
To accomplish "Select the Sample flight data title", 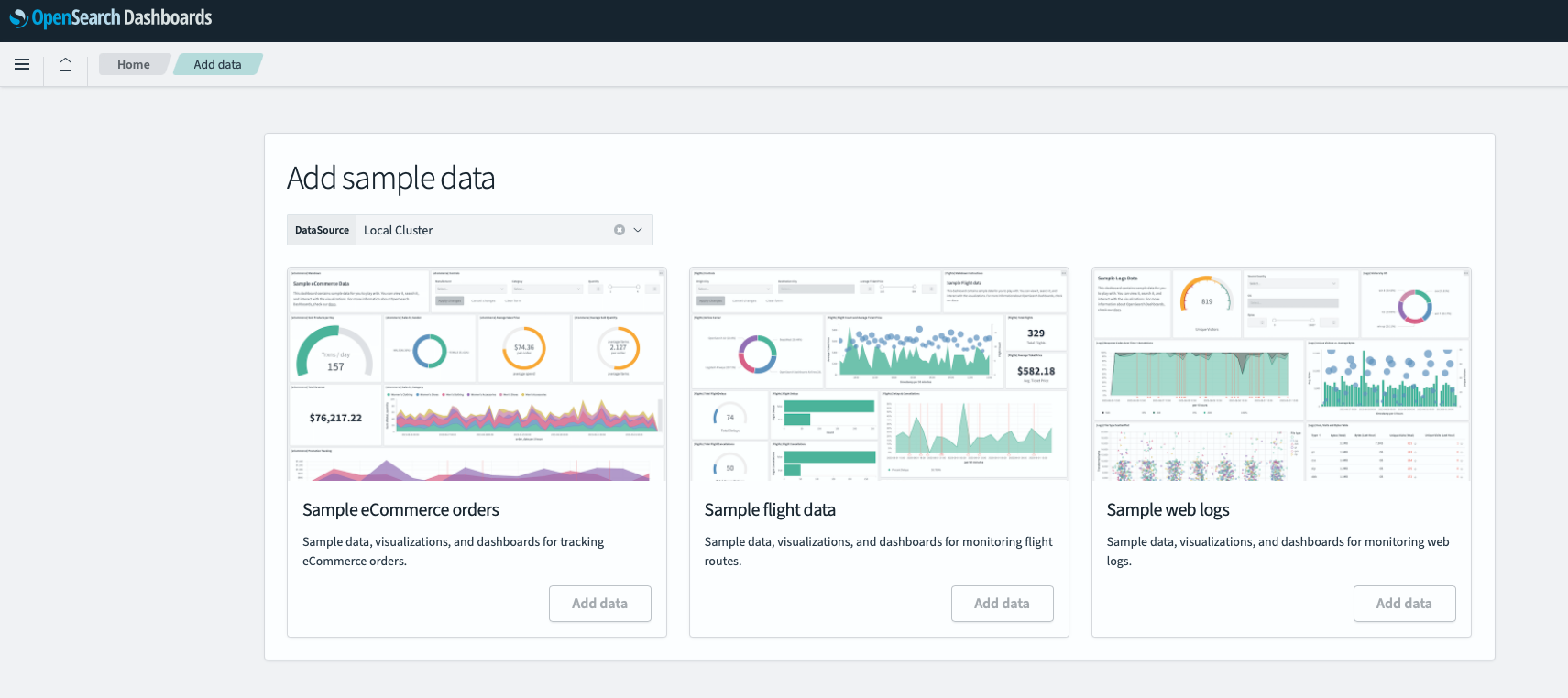I will click(x=770, y=510).
